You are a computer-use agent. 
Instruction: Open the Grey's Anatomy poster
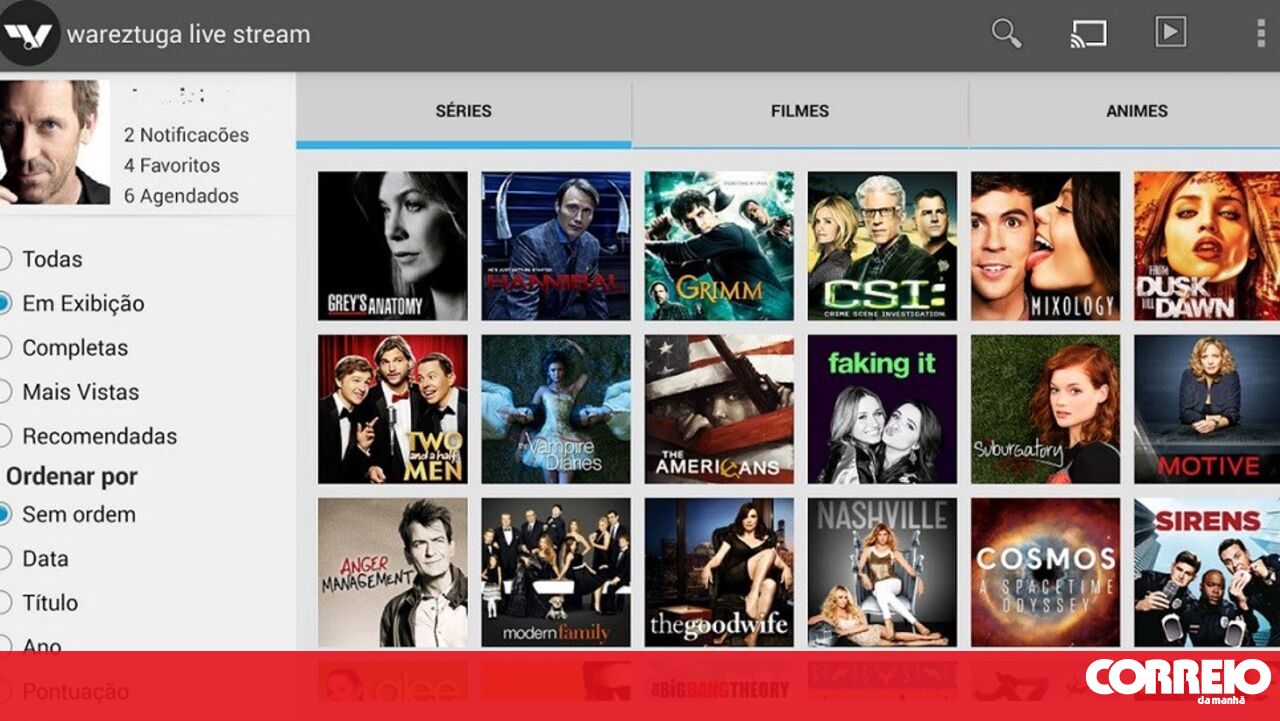pyautogui.click(x=392, y=246)
